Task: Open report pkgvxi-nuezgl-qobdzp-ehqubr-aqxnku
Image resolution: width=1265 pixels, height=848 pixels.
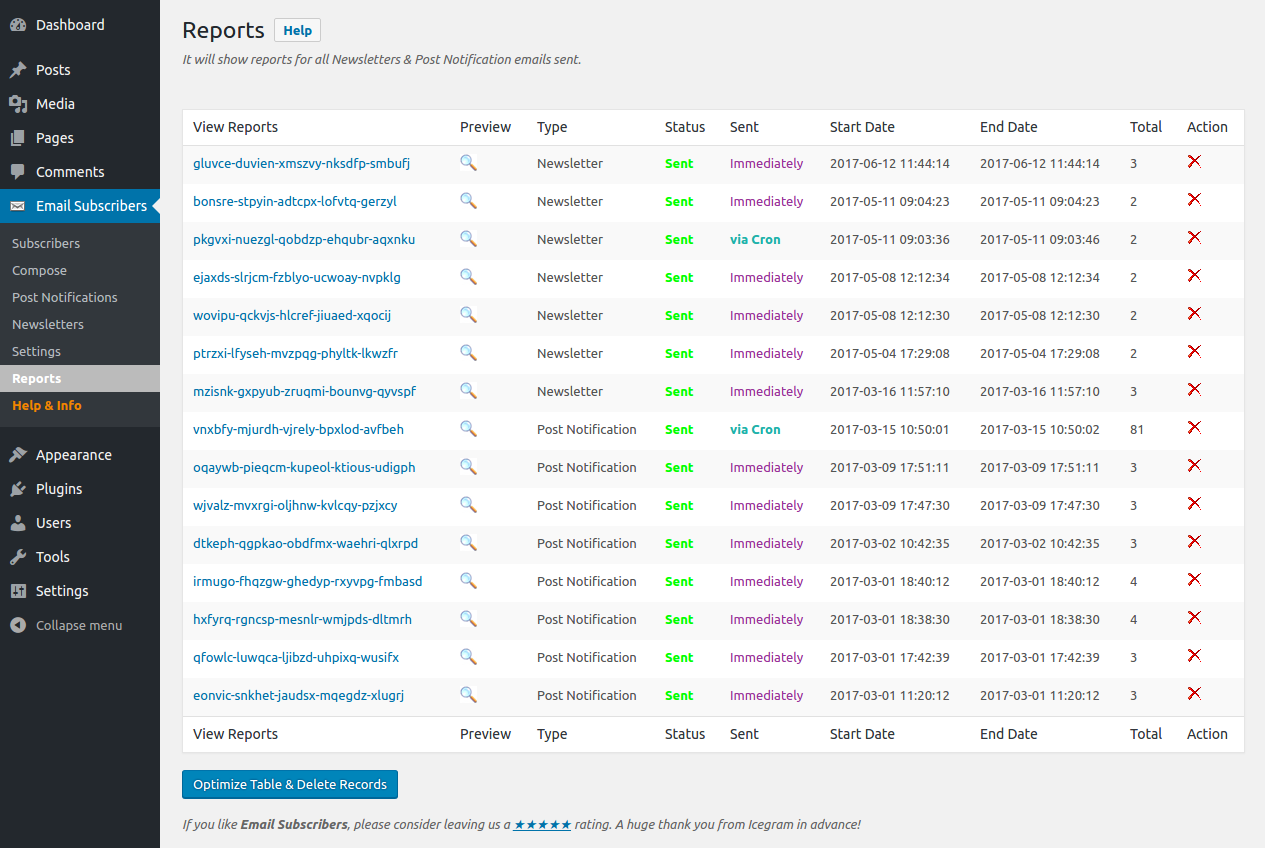Action: coord(304,239)
